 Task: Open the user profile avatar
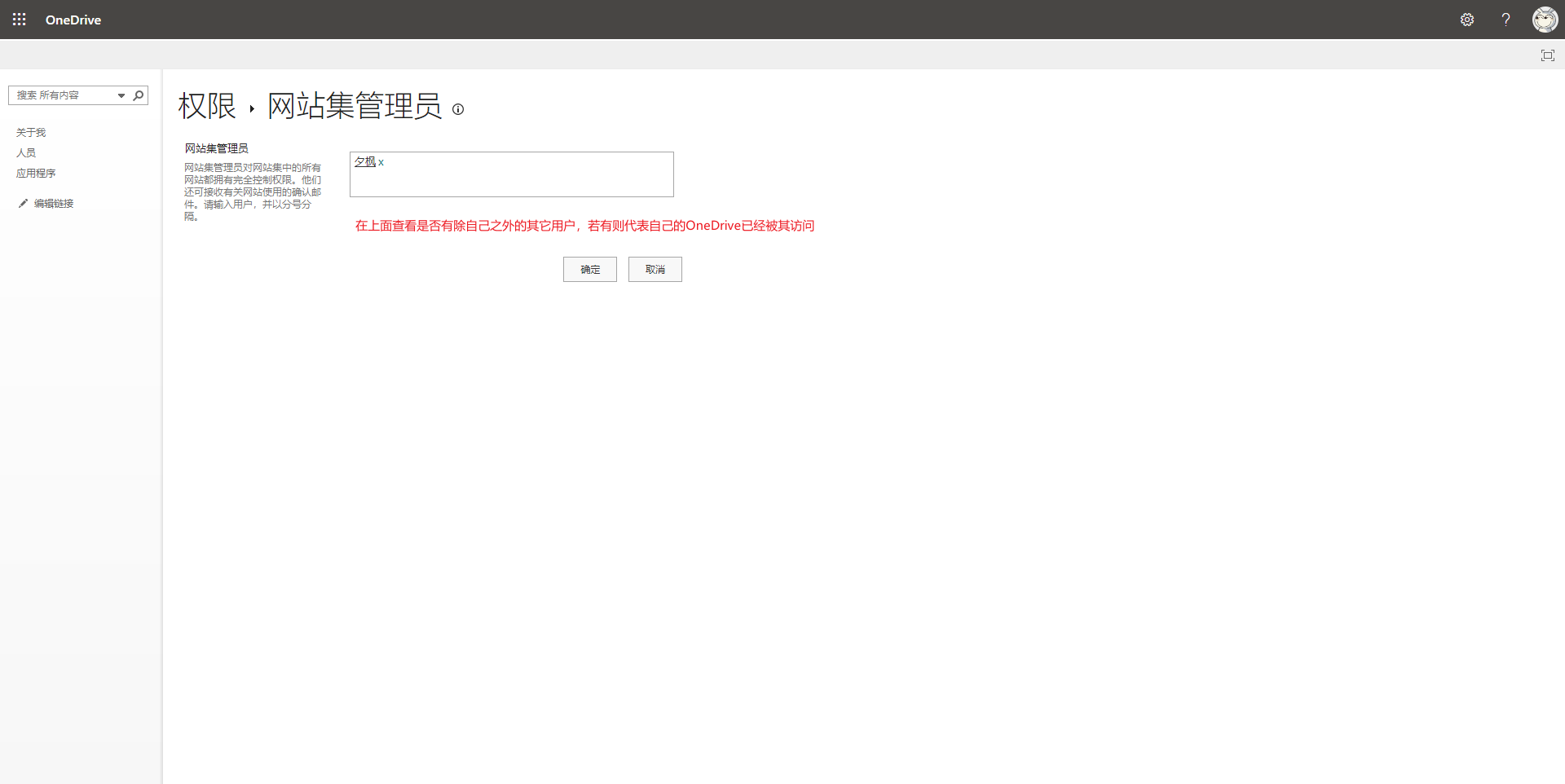click(x=1545, y=20)
